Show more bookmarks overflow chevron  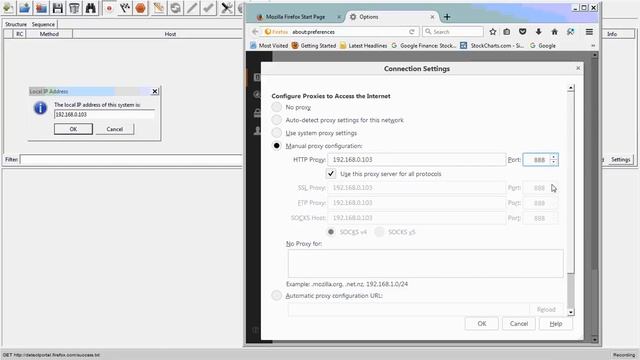[x=593, y=46]
